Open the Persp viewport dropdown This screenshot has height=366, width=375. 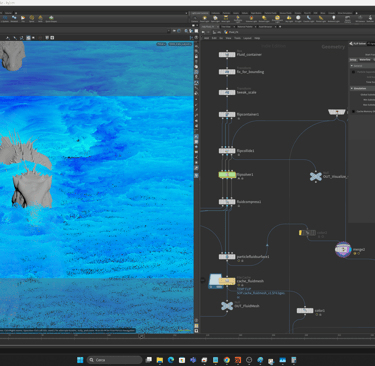coord(161,44)
